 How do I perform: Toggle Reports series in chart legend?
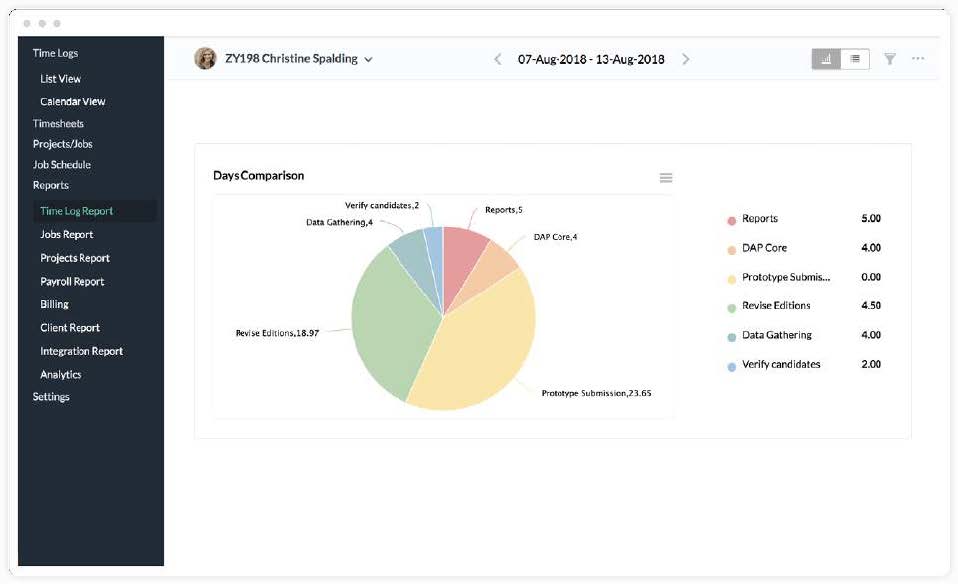coord(760,219)
